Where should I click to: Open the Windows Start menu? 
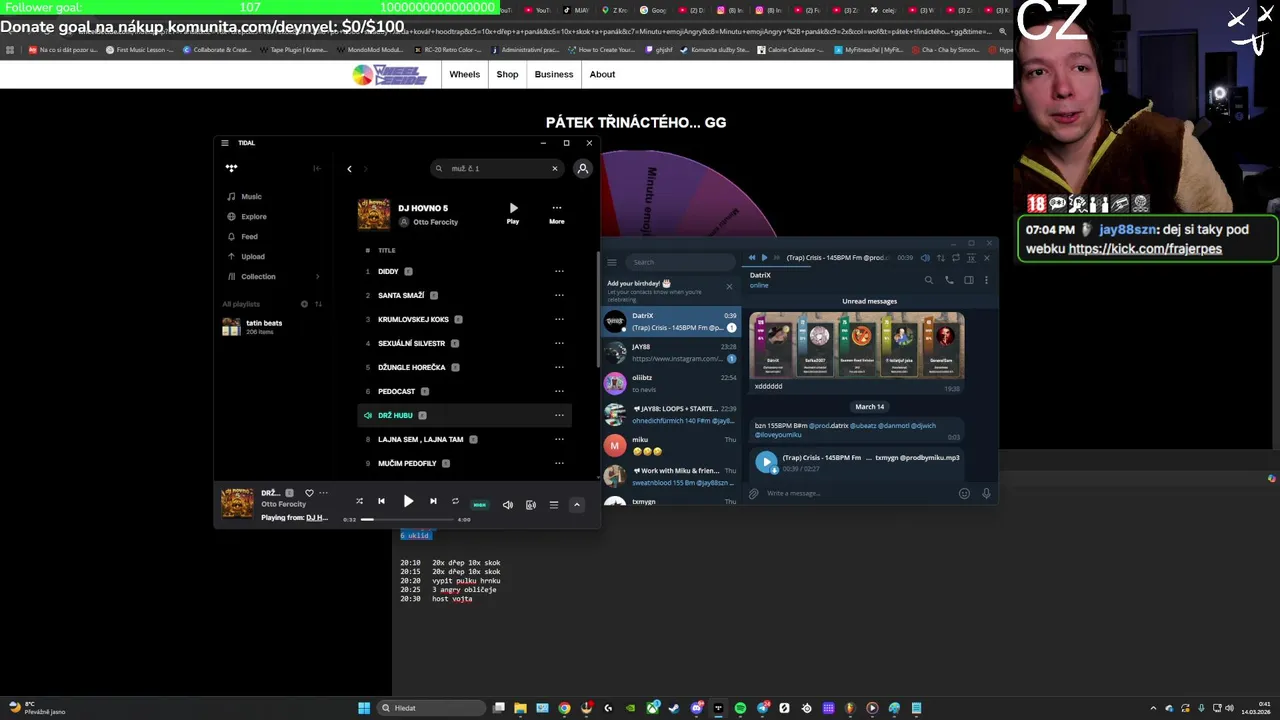coord(364,708)
